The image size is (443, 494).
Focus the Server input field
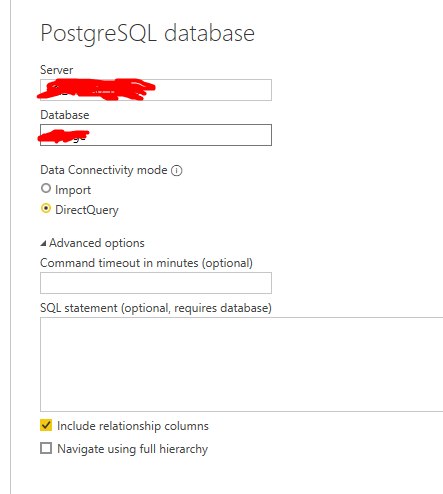point(156,90)
